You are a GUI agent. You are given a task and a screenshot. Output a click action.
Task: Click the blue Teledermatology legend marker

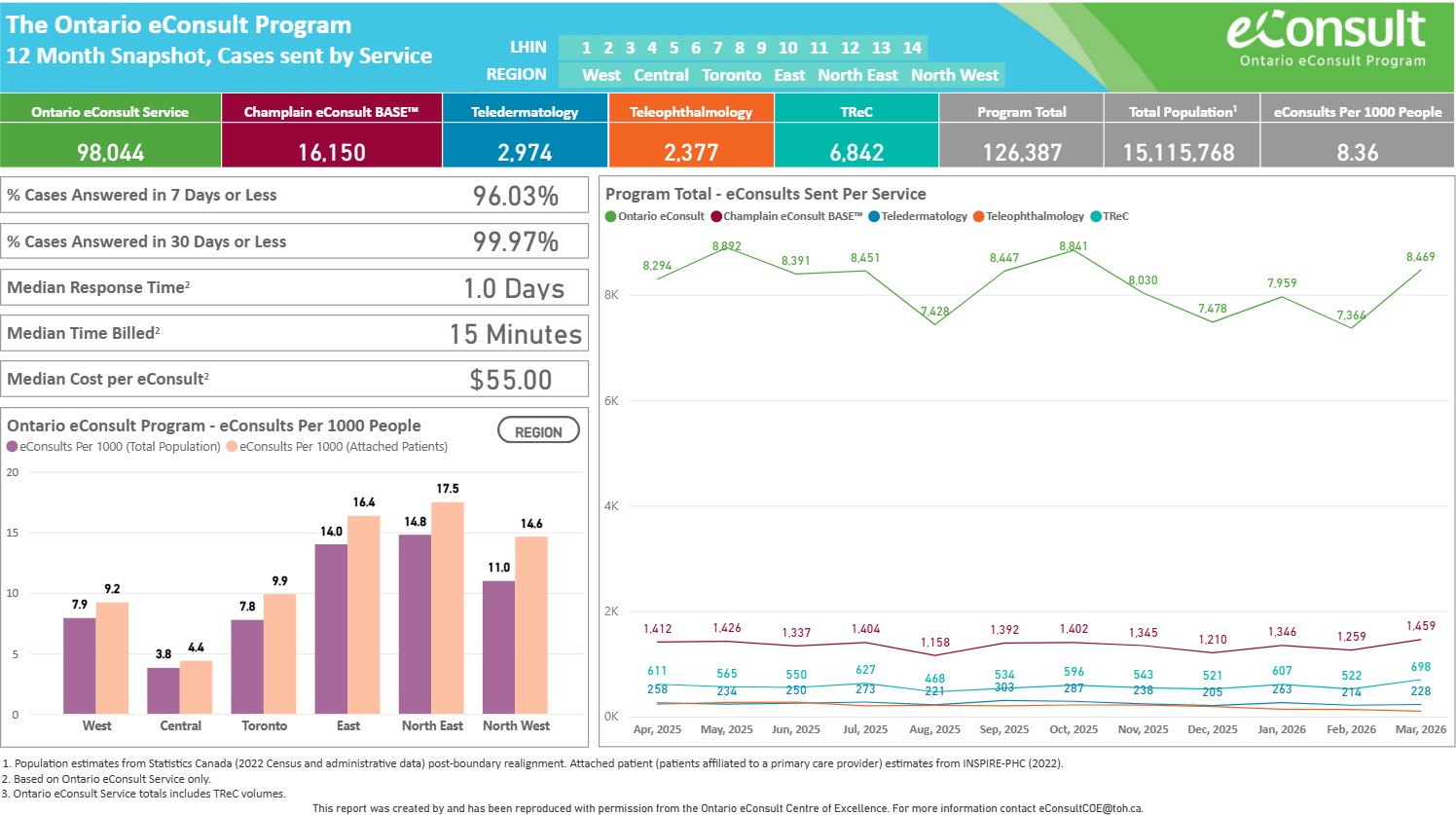874,217
